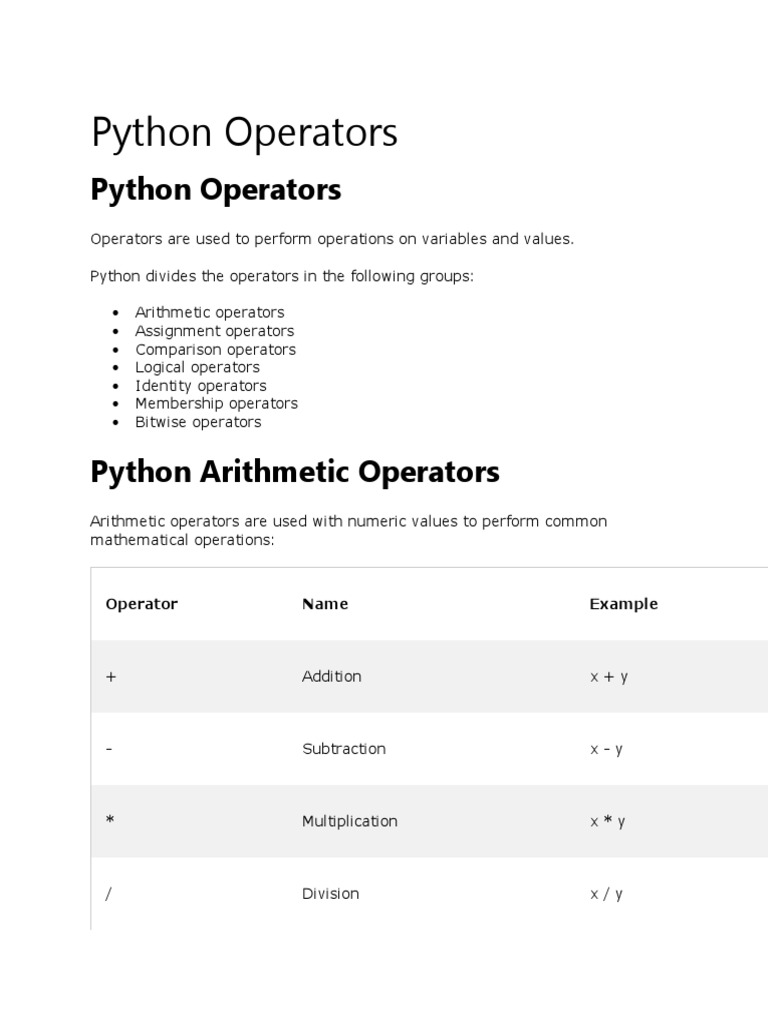
Task: Select 'Assignment operators' in the bullet list
Action: [x=215, y=331]
